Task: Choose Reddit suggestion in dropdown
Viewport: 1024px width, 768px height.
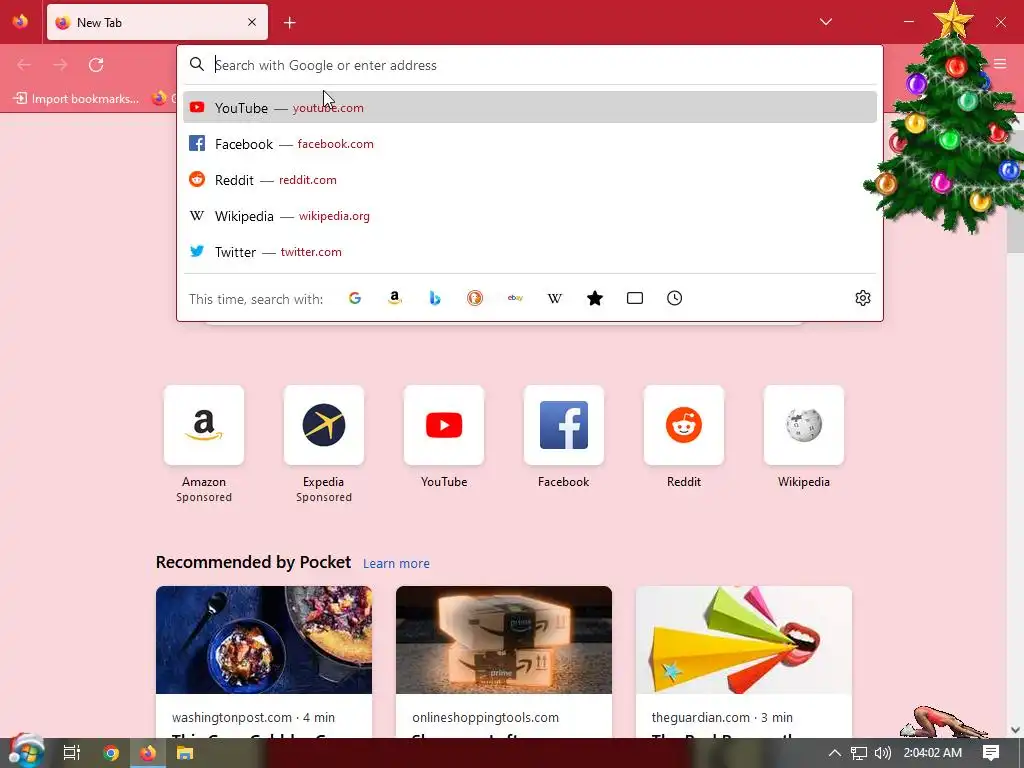Action: [530, 180]
